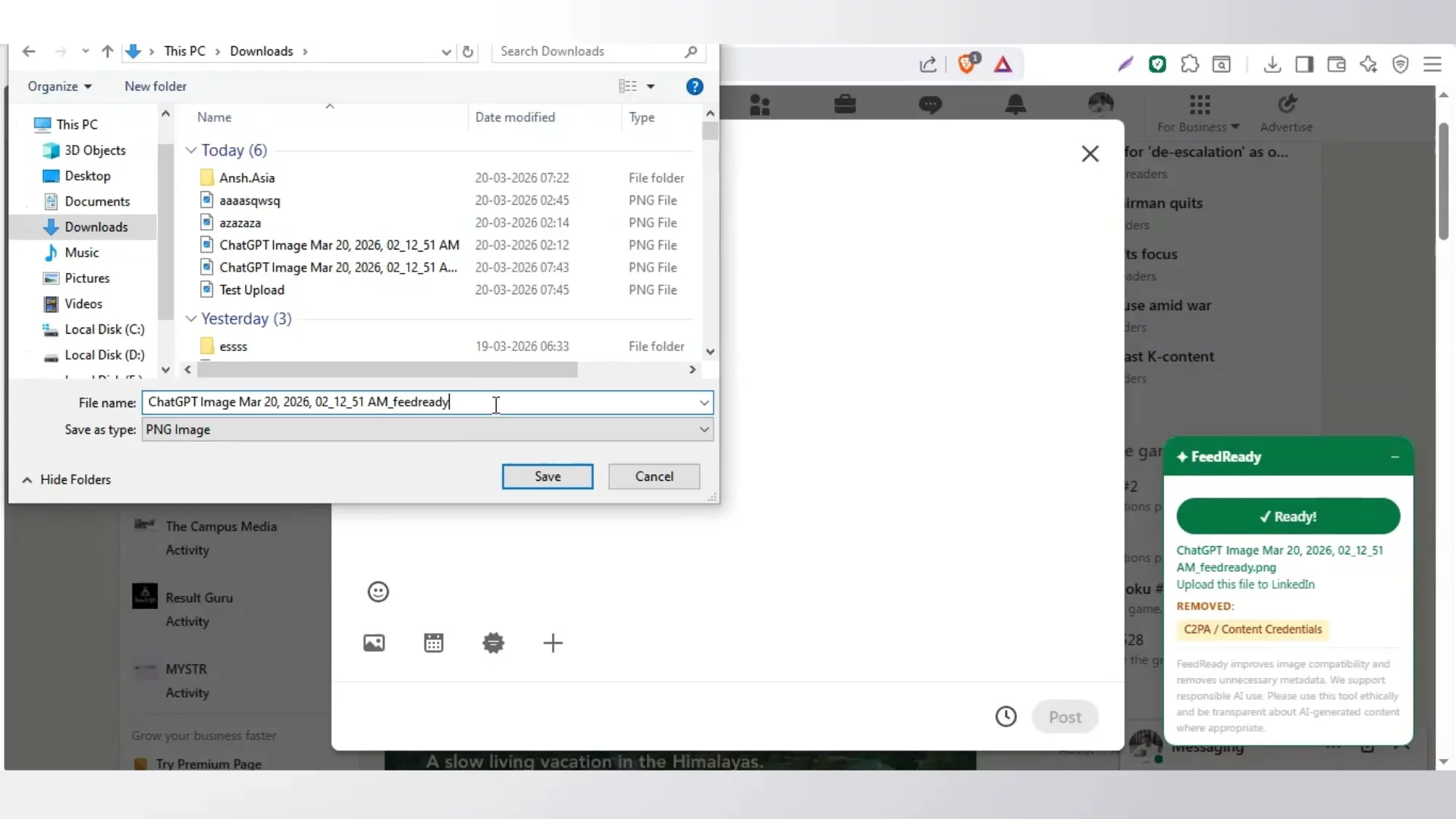The height and width of the screenshot is (819, 1456).
Task: Cancel the Save dialog
Action: click(x=654, y=476)
